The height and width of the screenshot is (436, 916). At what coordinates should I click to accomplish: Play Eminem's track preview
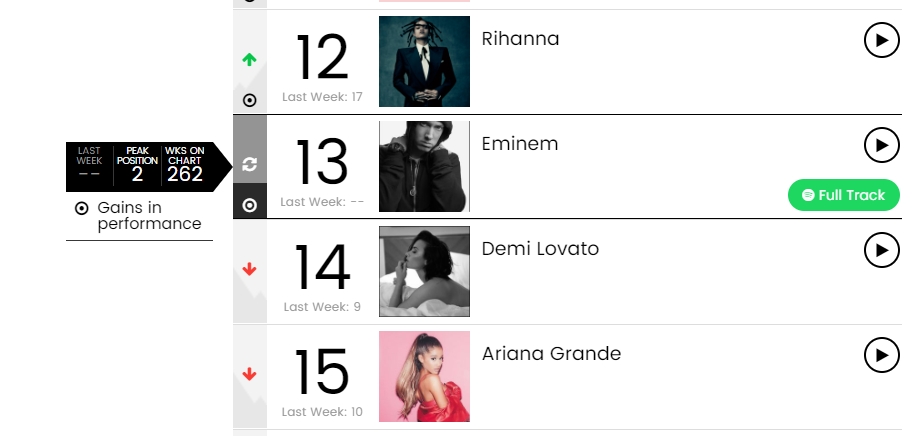click(881, 145)
